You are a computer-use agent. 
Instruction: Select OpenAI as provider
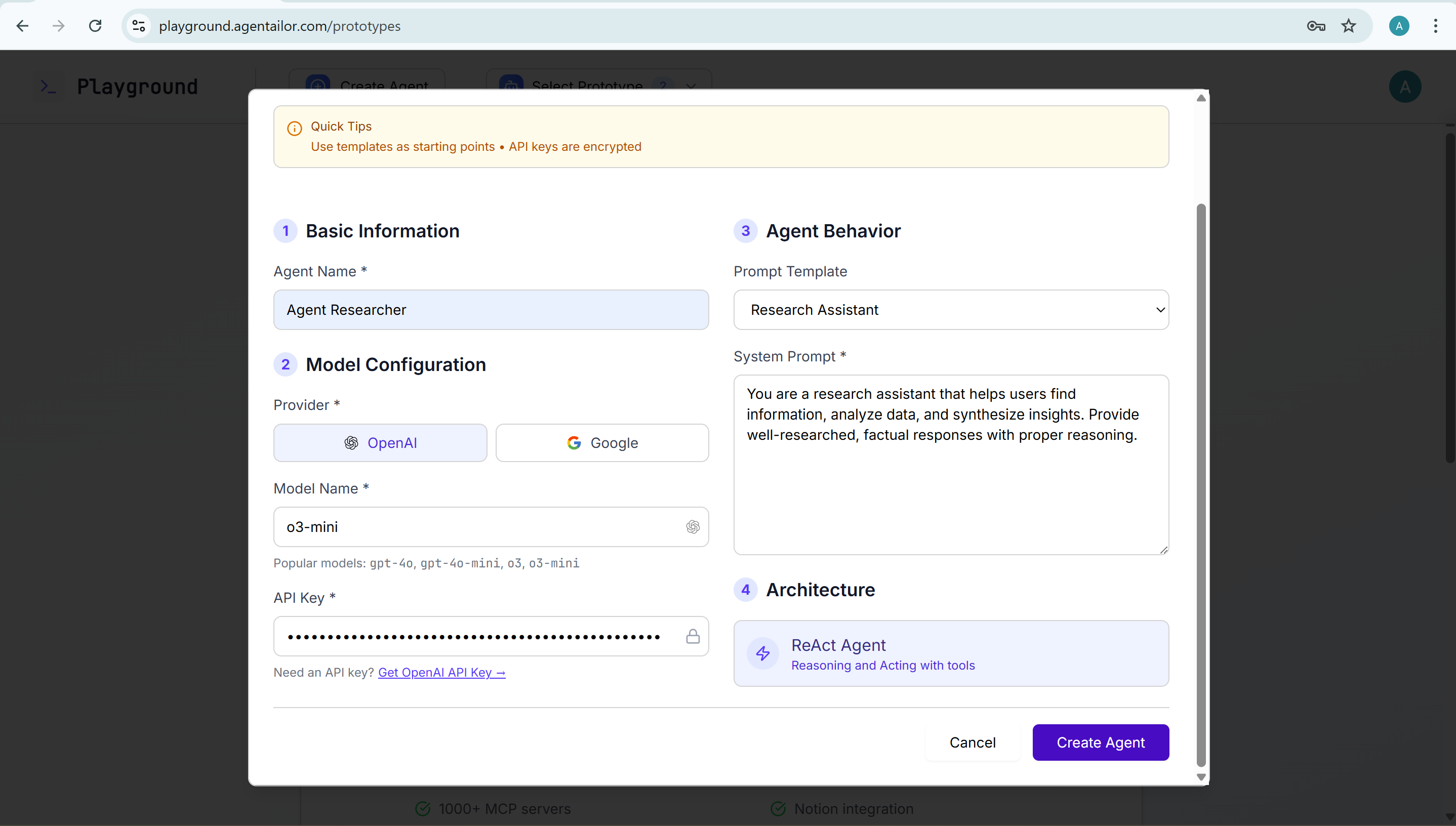pos(380,443)
